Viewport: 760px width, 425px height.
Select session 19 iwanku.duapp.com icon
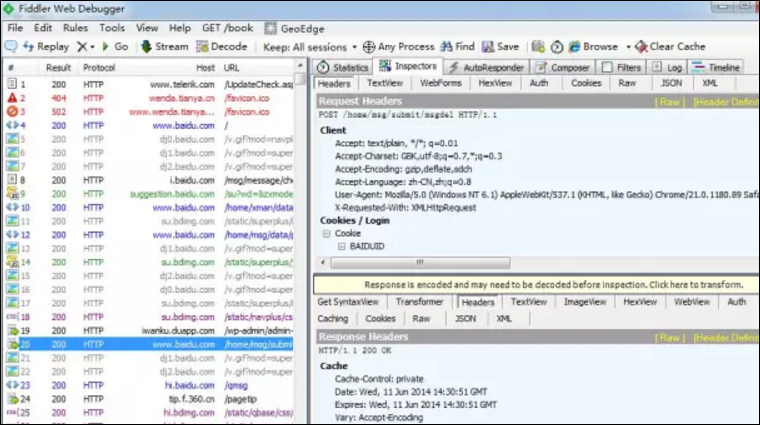(13, 331)
